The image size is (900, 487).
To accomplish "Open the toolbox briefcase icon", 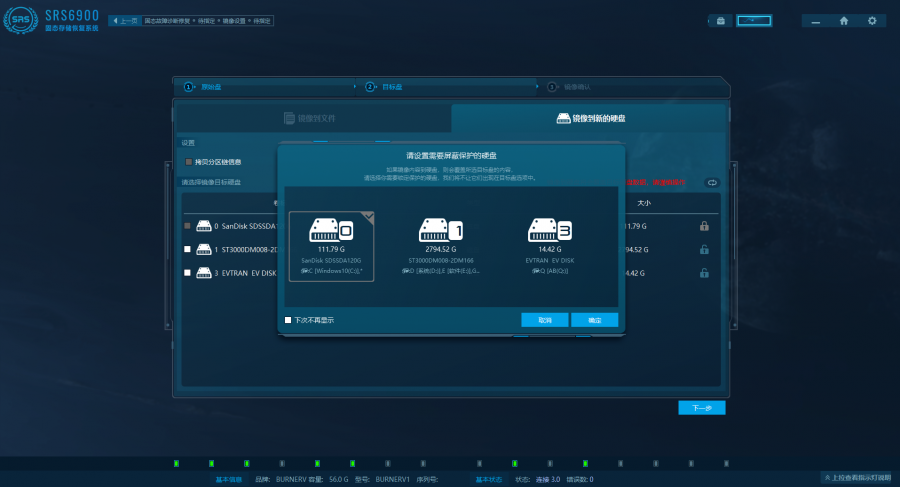I will tap(721, 21).
